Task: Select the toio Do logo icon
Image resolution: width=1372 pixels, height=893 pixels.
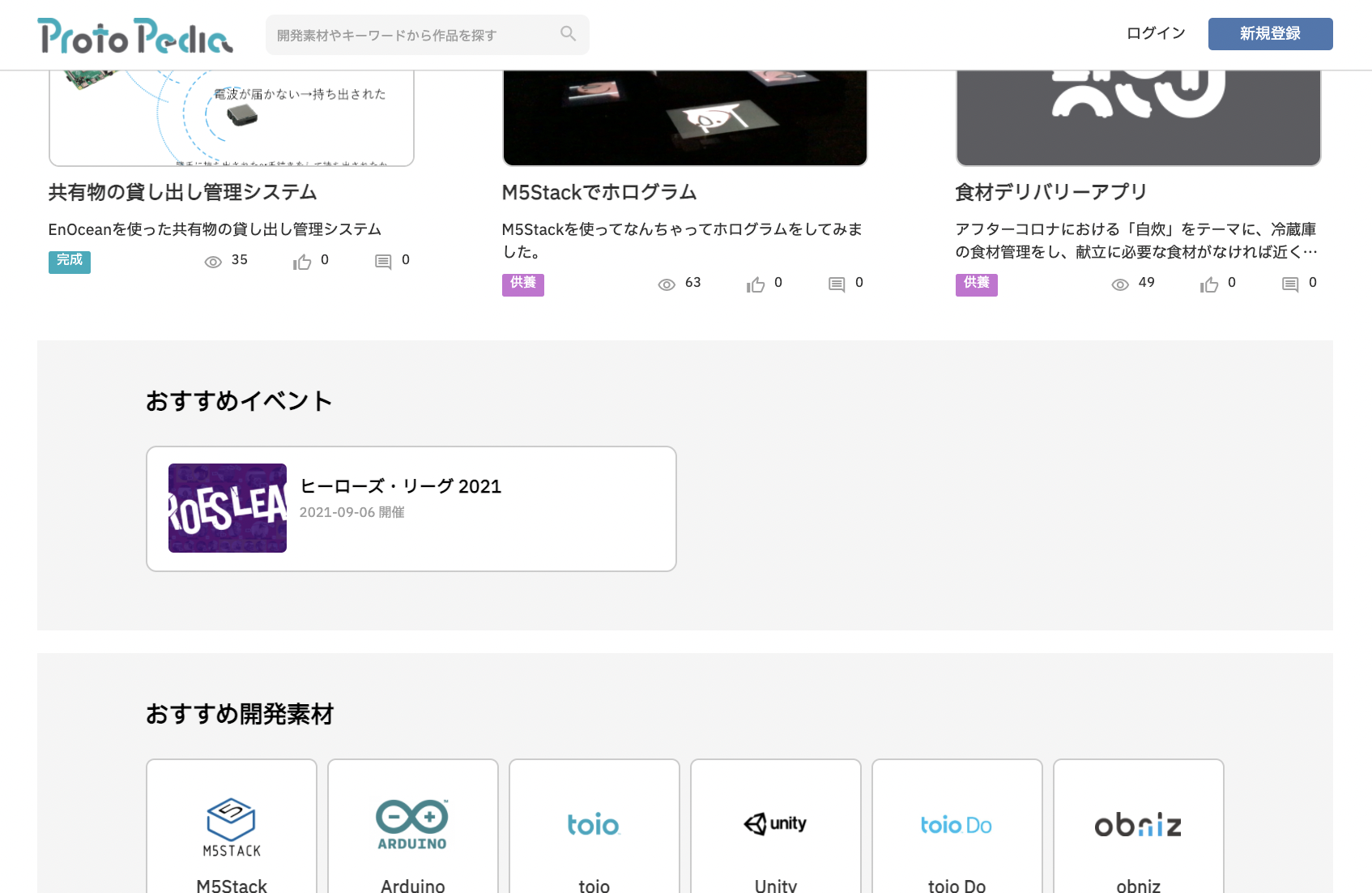Action: [957, 825]
